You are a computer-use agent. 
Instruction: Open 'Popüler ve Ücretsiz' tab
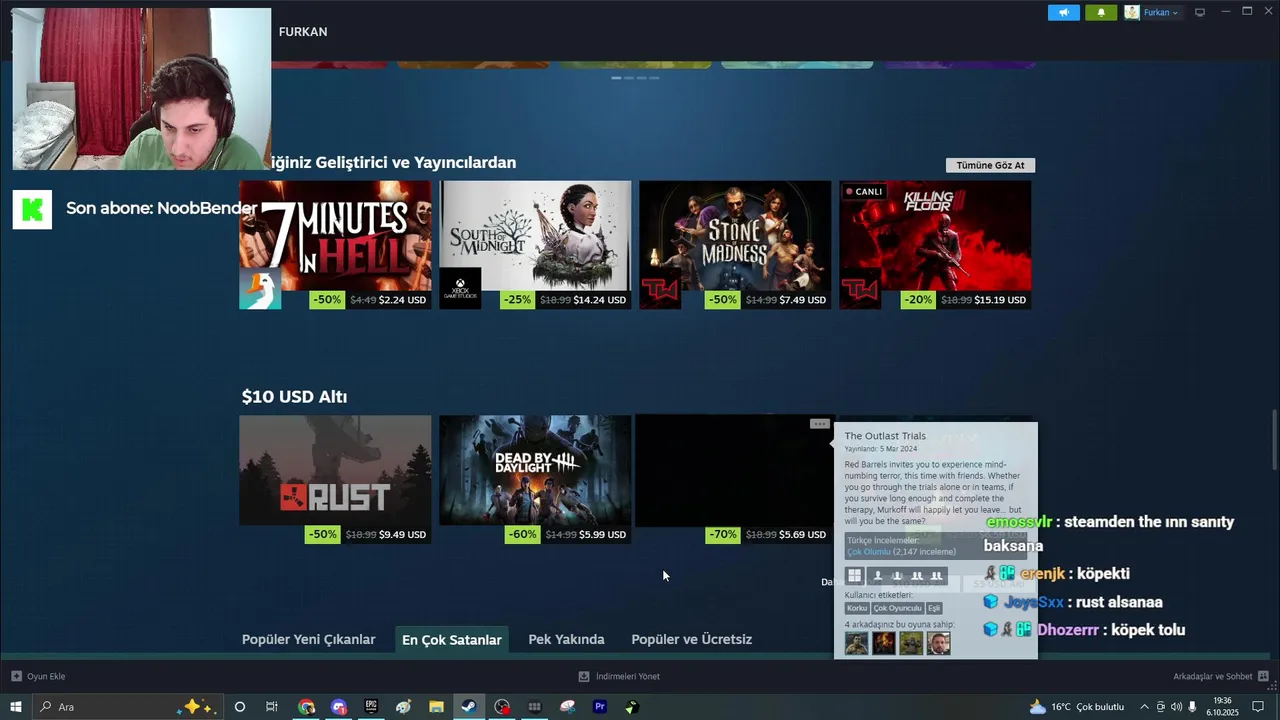click(x=692, y=639)
